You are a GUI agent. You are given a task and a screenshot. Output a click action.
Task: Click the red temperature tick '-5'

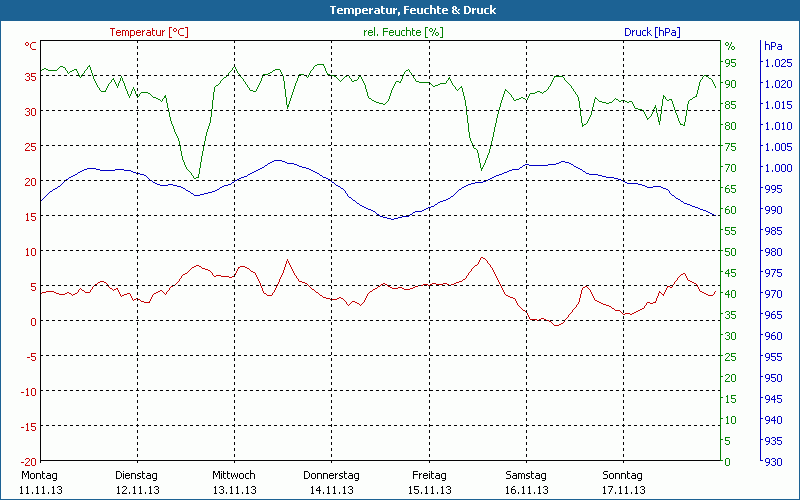point(32,357)
